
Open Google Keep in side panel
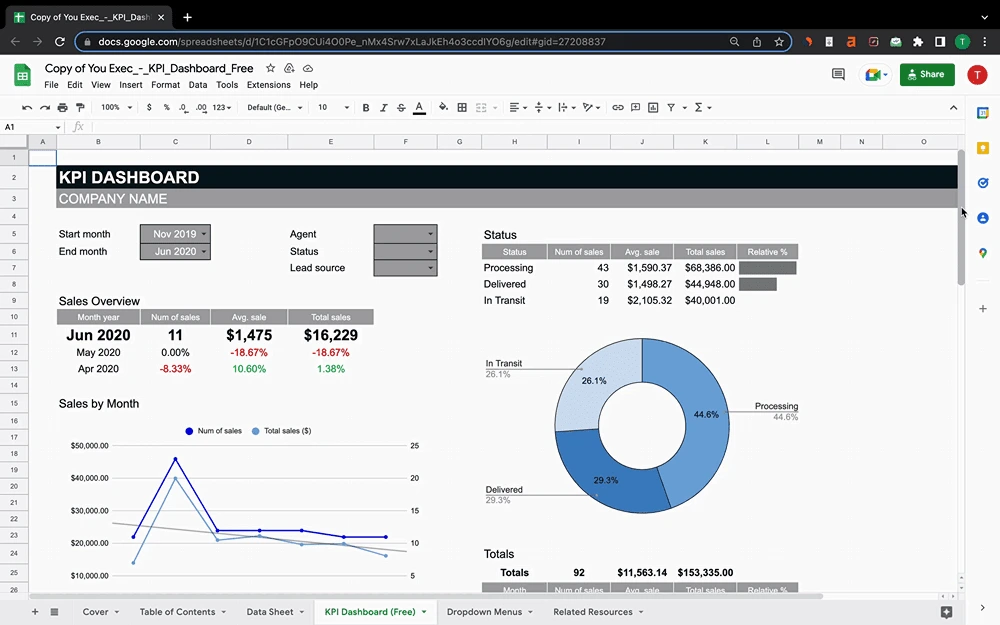click(x=983, y=148)
